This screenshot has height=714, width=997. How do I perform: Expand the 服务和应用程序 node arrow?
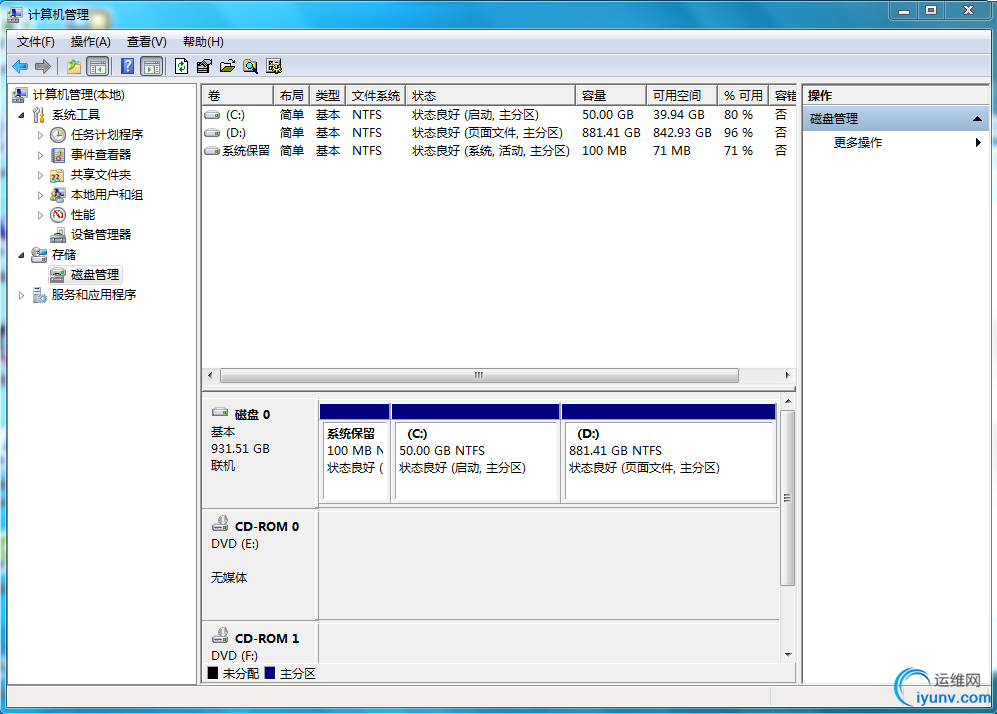pyautogui.click(x=22, y=295)
